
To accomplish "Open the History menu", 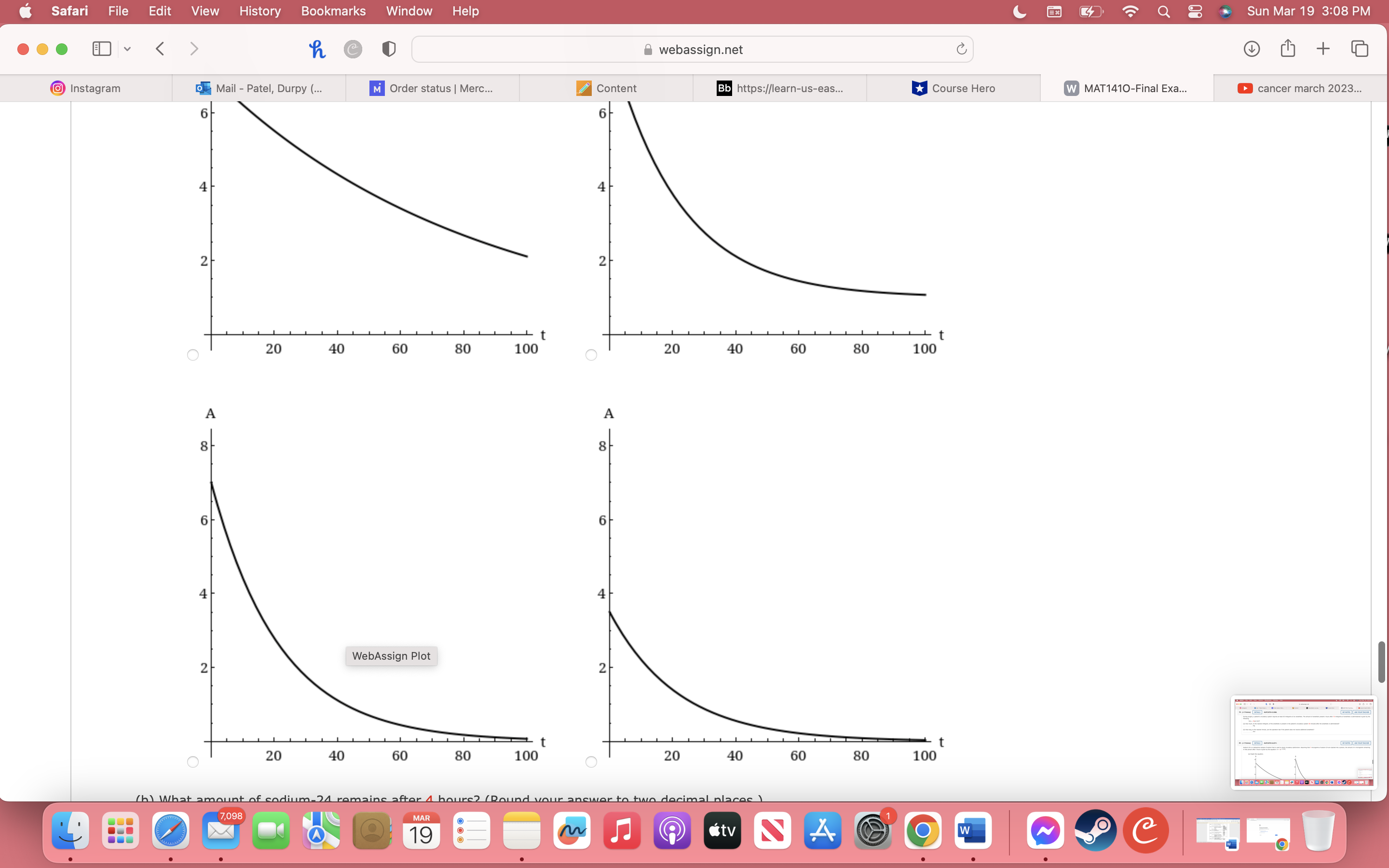I will [259, 11].
